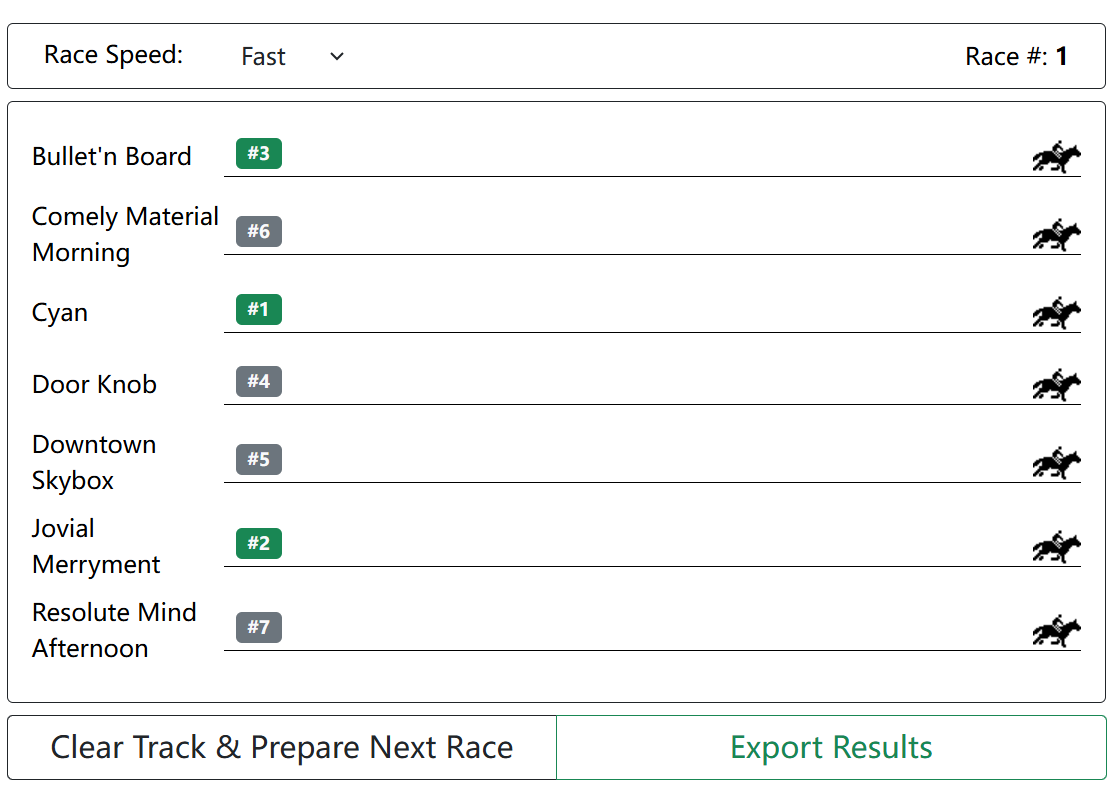This screenshot has height=805, width=1120.
Task: Open the Race Speed dropdown
Action: coord(290,56)
